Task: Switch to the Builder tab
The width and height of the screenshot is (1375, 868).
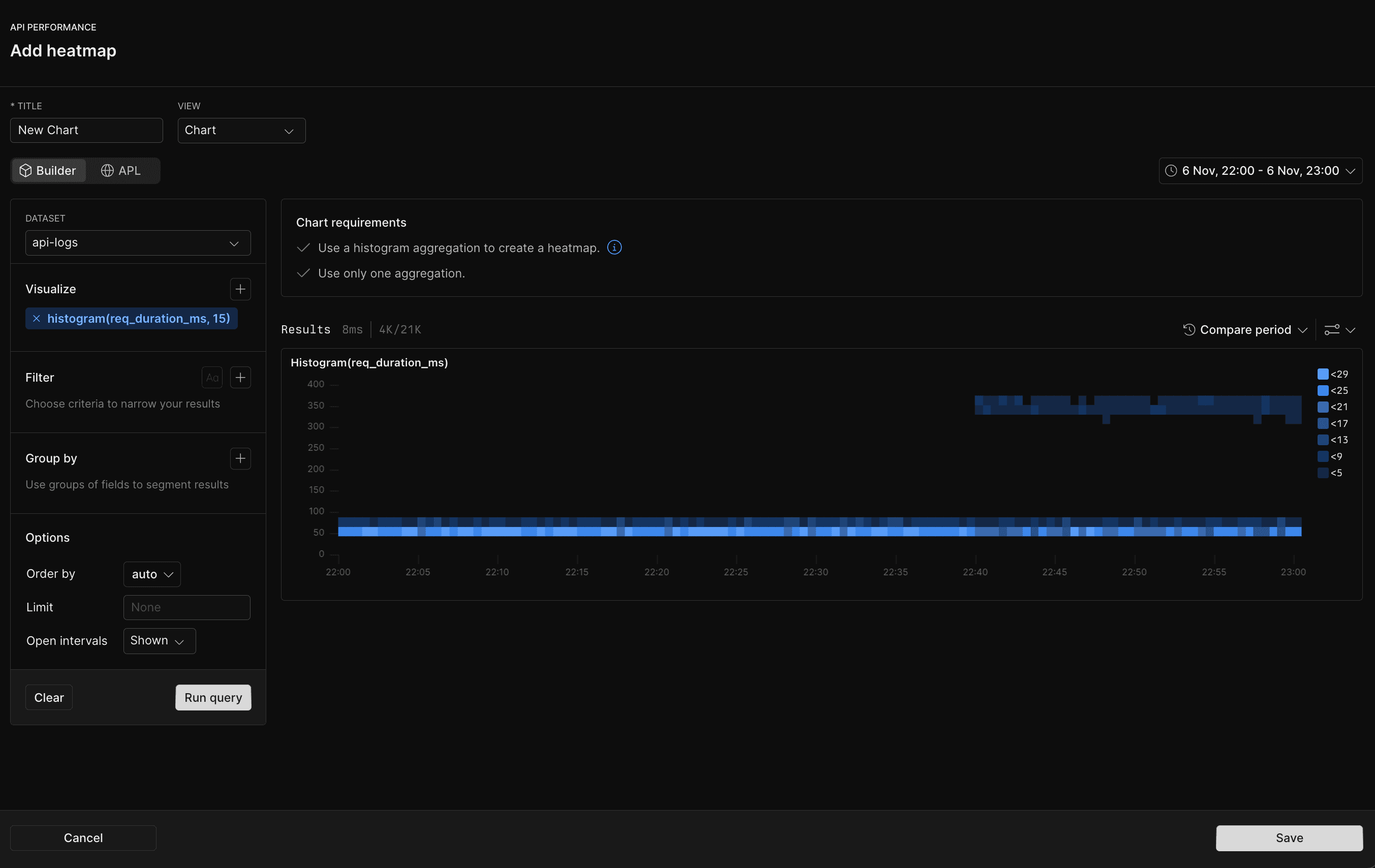Action: point(49,171)
